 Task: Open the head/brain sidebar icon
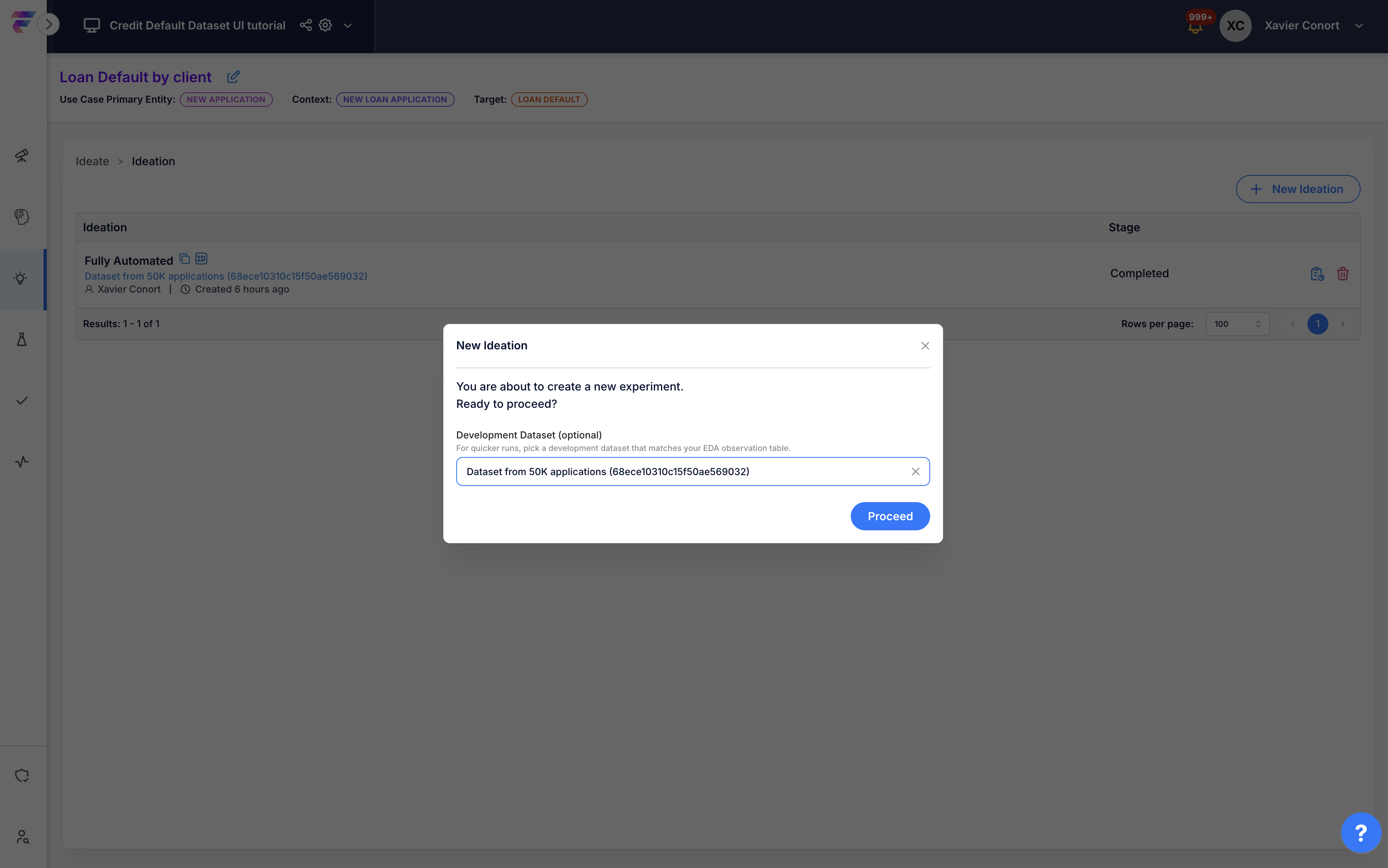coord(22,216)
